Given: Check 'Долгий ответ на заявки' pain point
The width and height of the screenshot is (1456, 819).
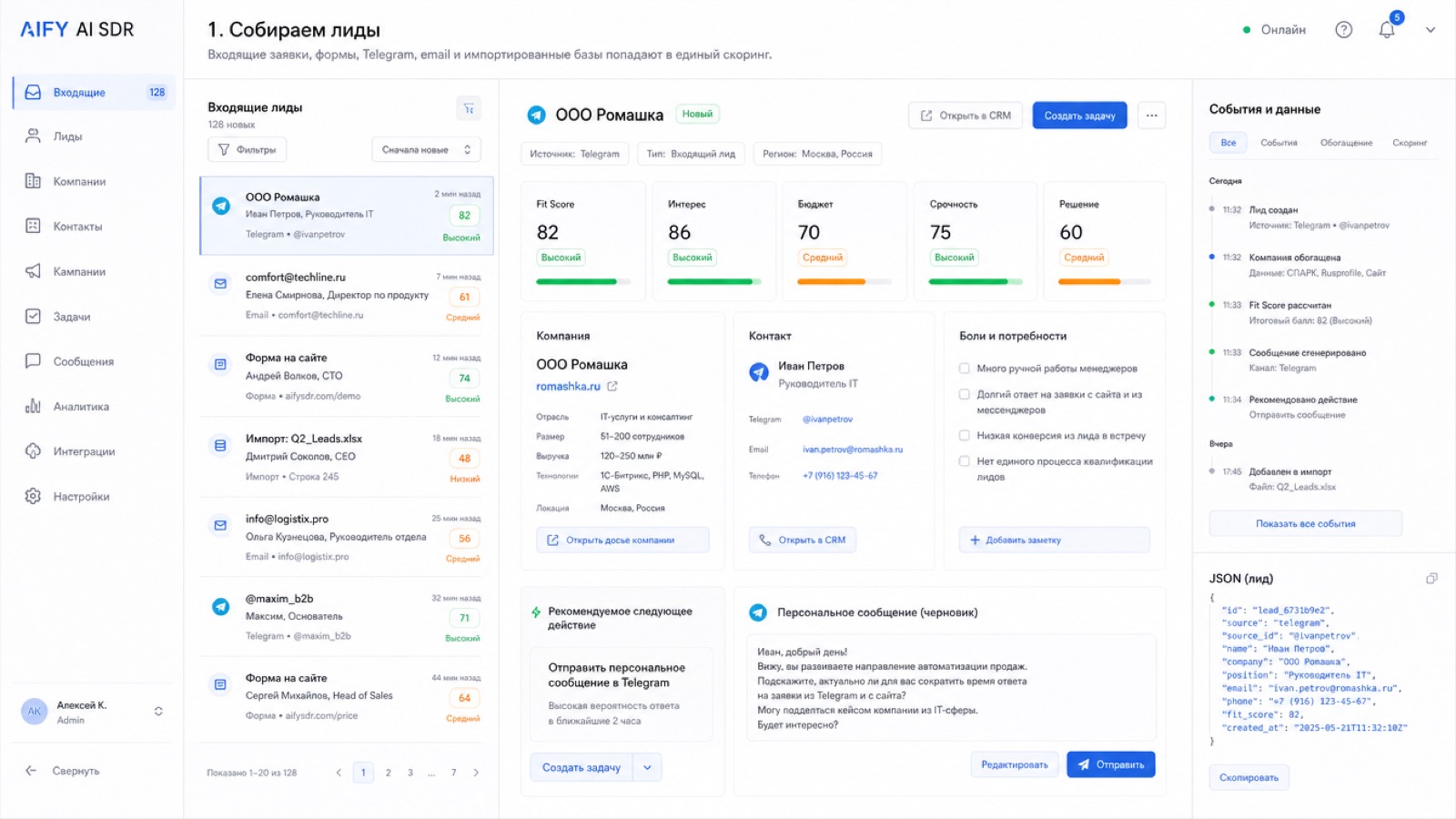Looking at the screenshot, I should (x=965, y=395).
